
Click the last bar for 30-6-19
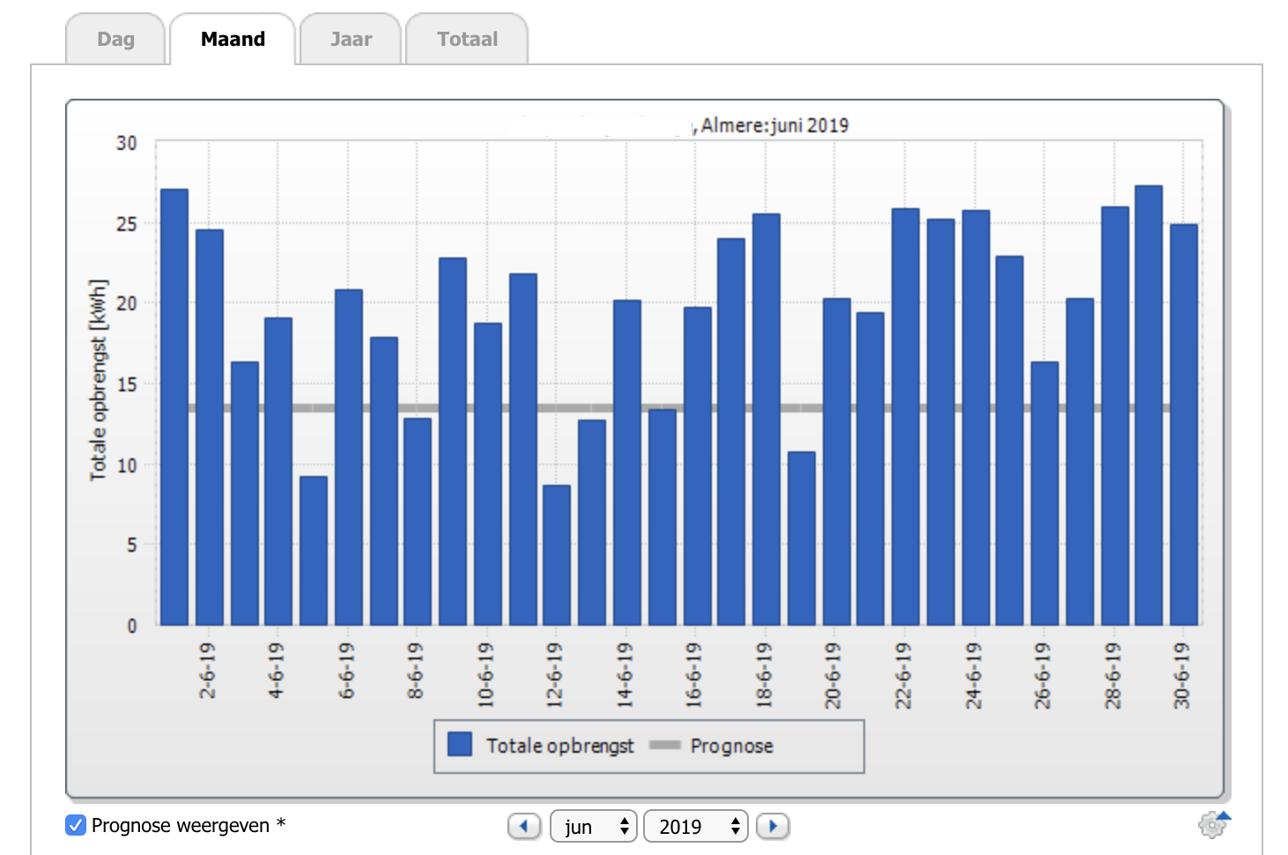pyautogui.click(x=1183, y=425)
